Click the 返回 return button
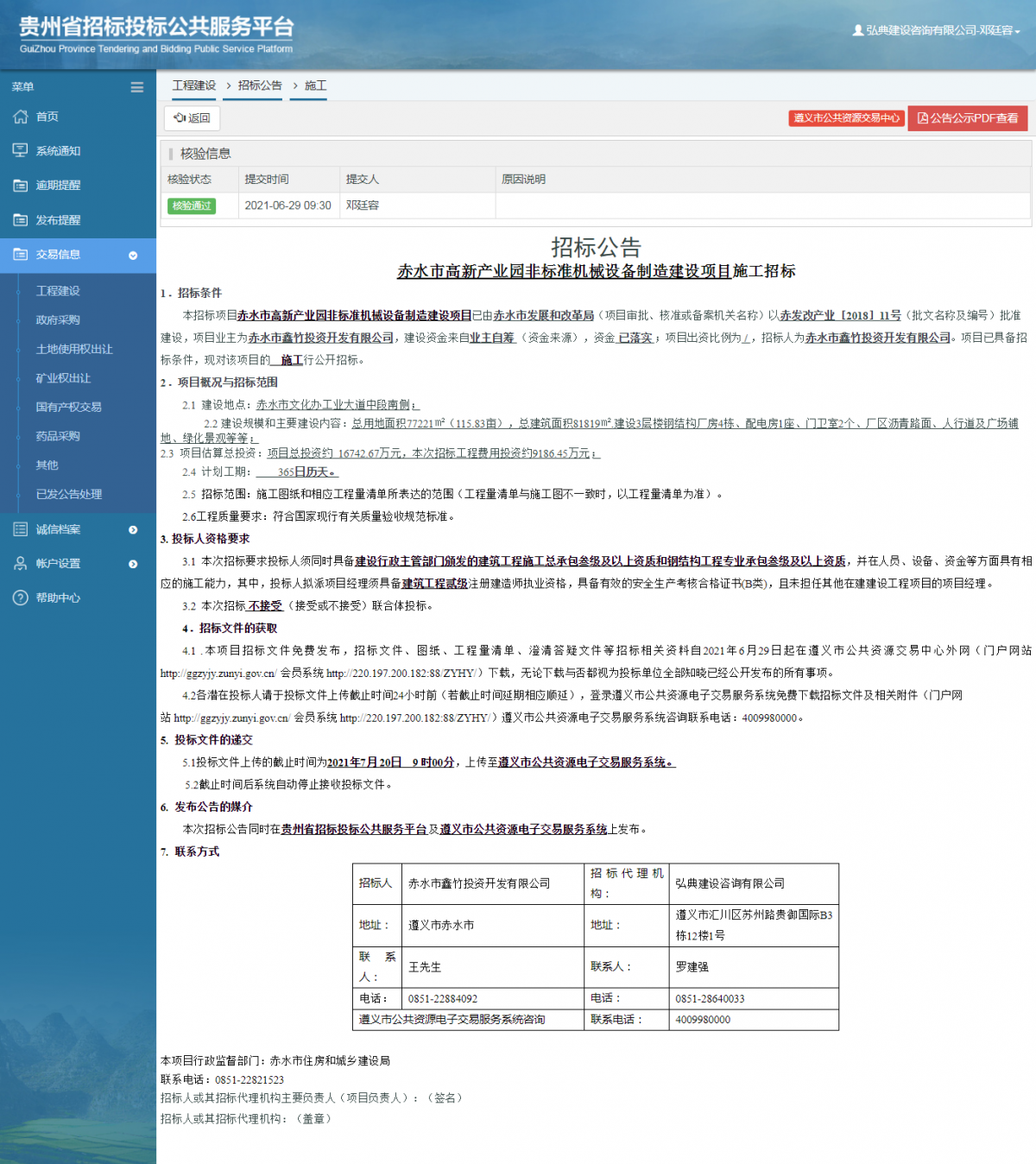This screenshot has width=1036, height=1164. click(x=192, y=118)
